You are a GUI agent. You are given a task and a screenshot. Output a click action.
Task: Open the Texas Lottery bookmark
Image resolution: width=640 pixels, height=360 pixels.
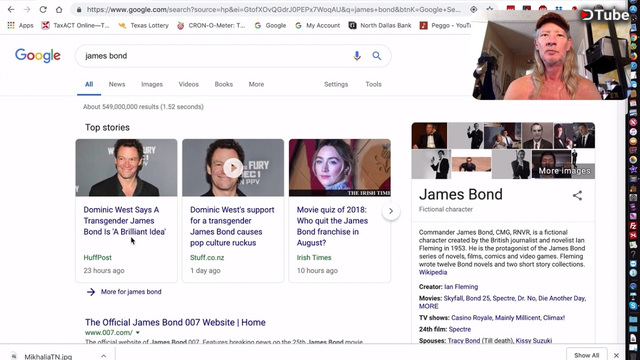click(x=144, y=25)
